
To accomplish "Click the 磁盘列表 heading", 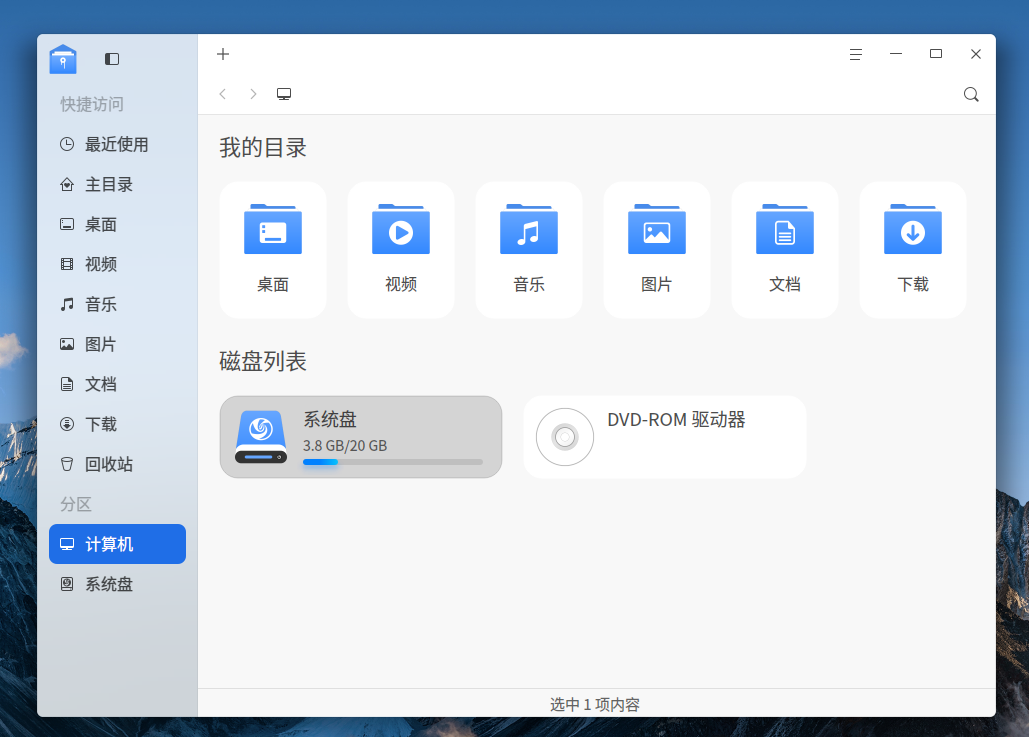I will [x=262, y=361].
